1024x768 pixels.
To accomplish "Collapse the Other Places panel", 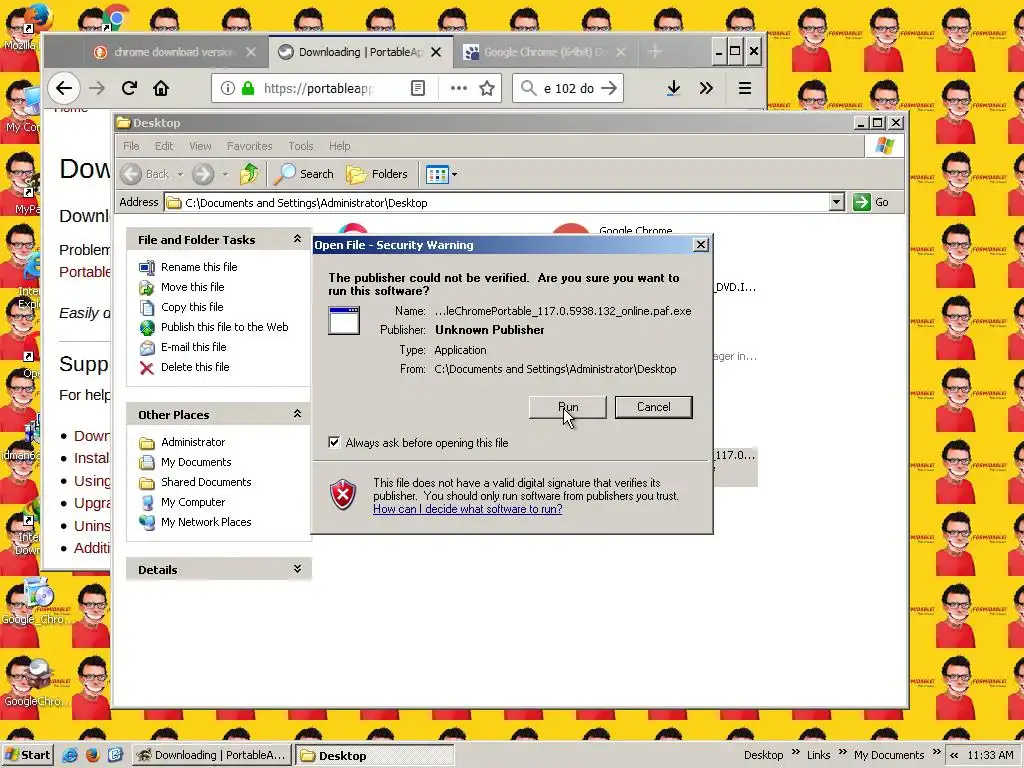I will pyautogui.click(x=297, y=414).
